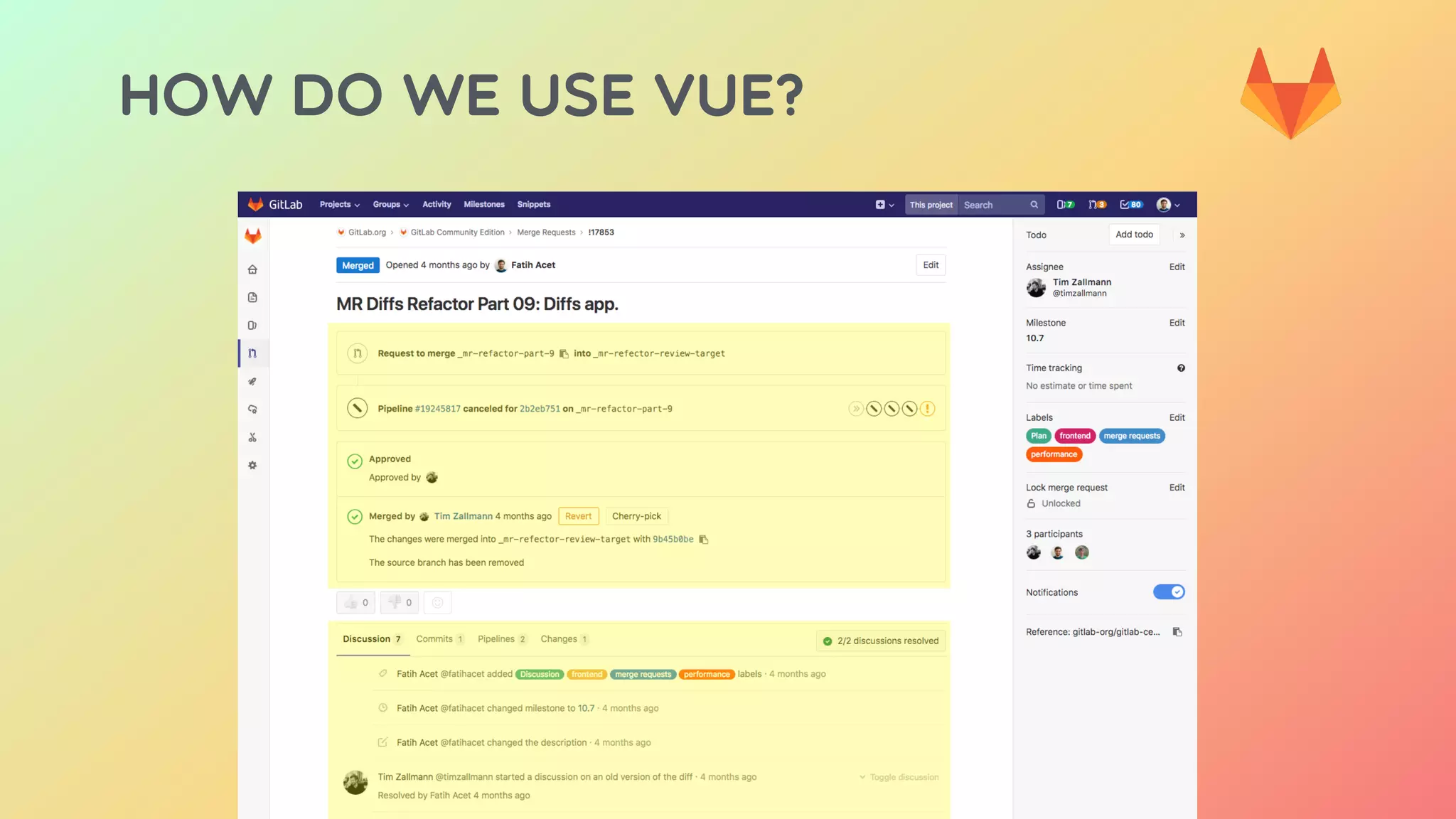Viewport: 1456px width, 819px height.
Task: Copy merge commit SHA 9b45b0be
Action: (704, 540)
